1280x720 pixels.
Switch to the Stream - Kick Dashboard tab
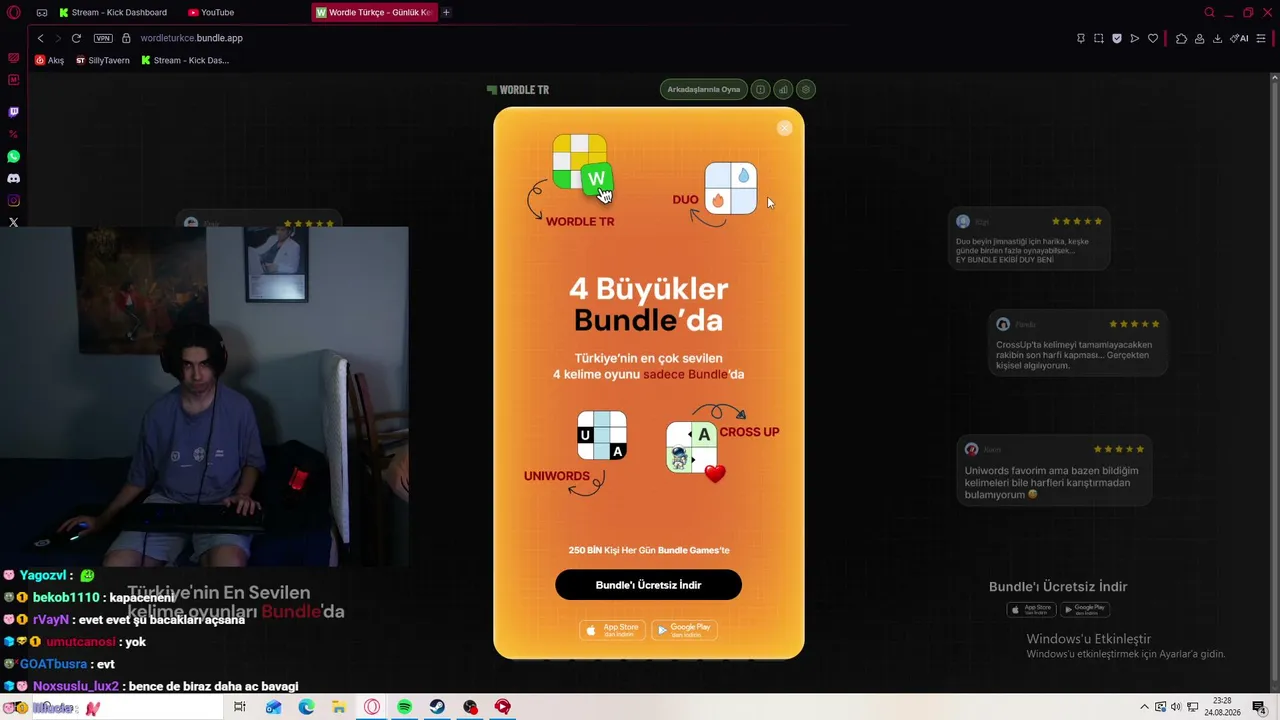pos(113,12)
